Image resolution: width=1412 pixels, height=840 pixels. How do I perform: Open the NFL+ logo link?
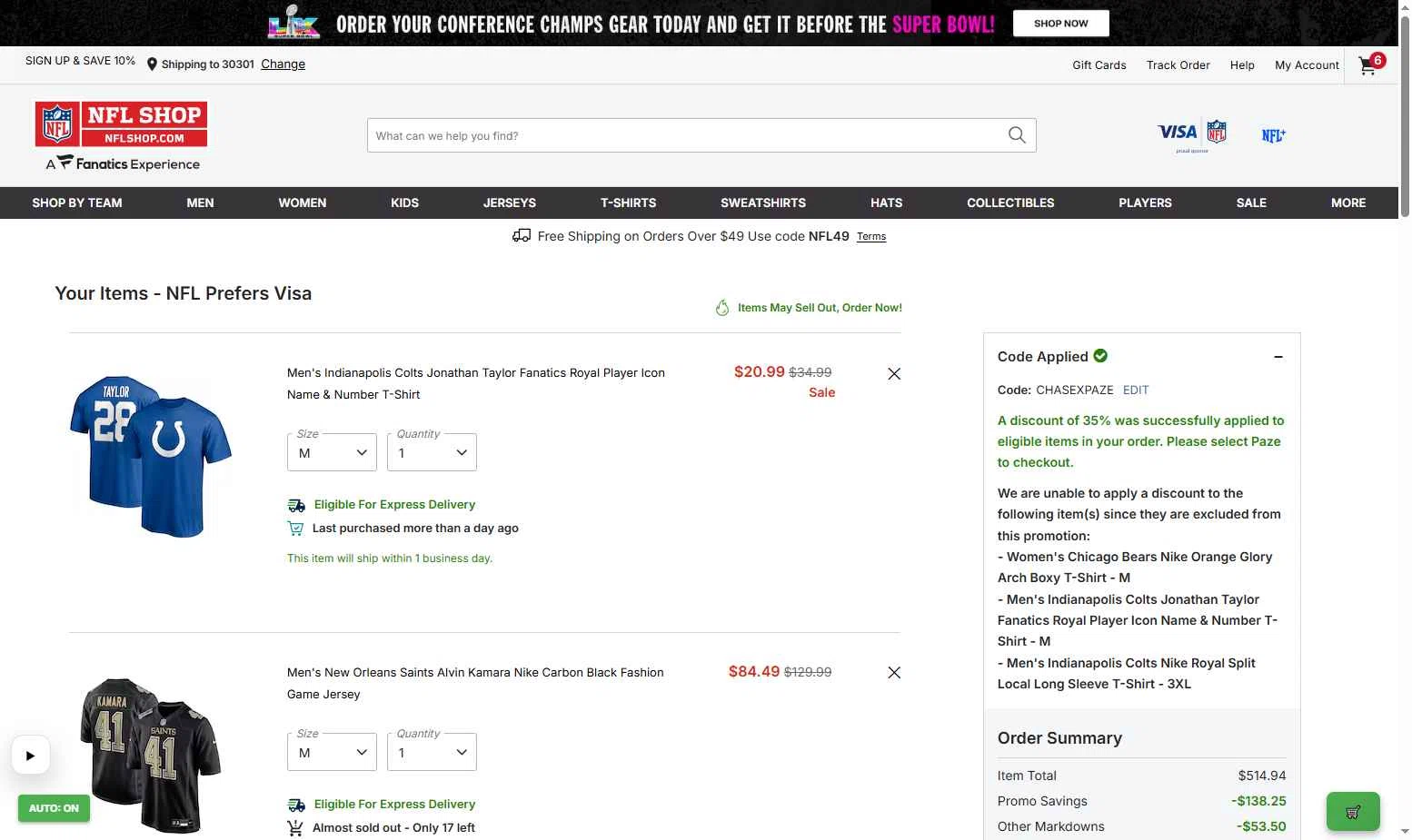(1273, 135)
